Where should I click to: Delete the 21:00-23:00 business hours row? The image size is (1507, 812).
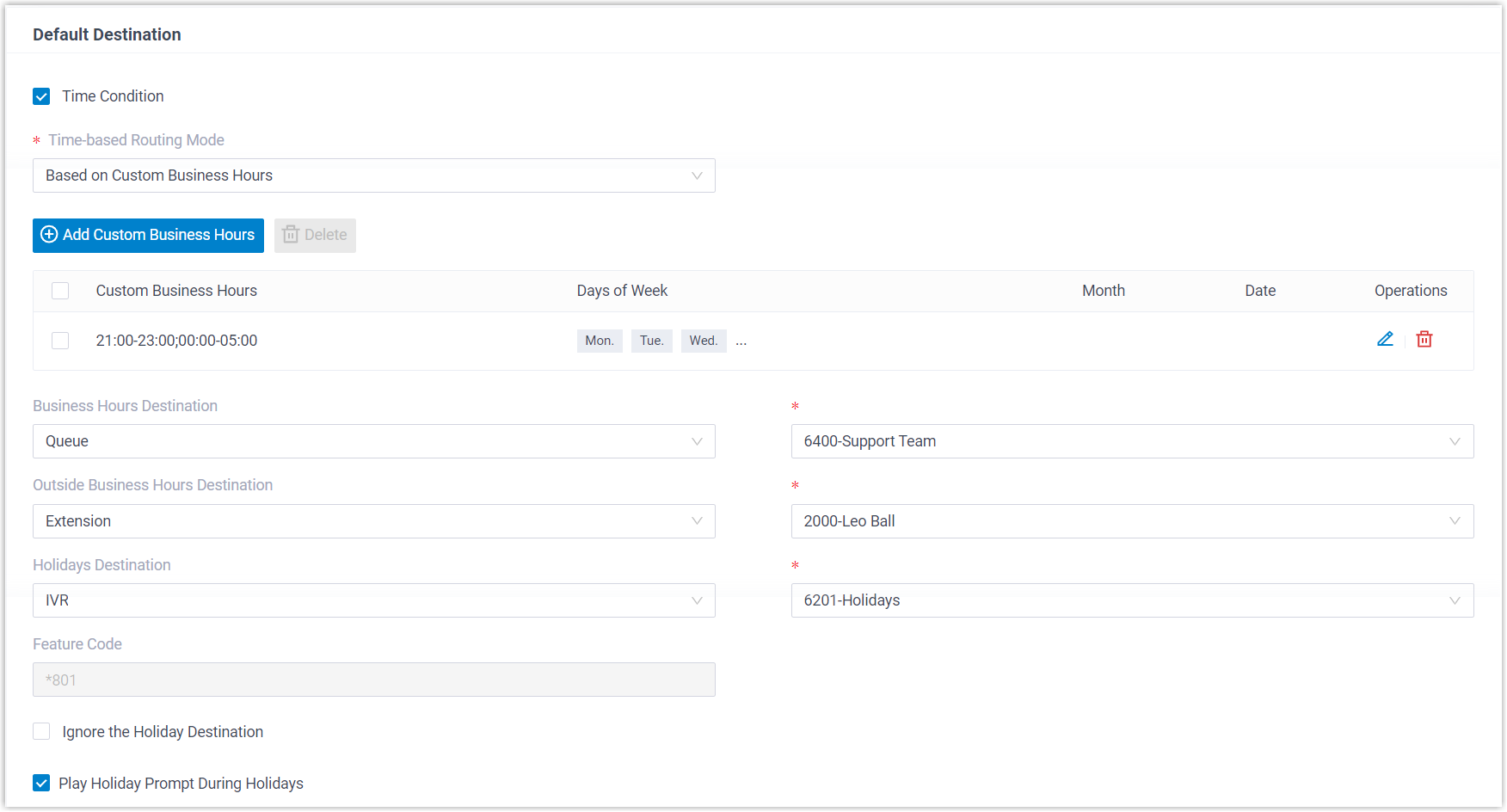click(1424, 340)
